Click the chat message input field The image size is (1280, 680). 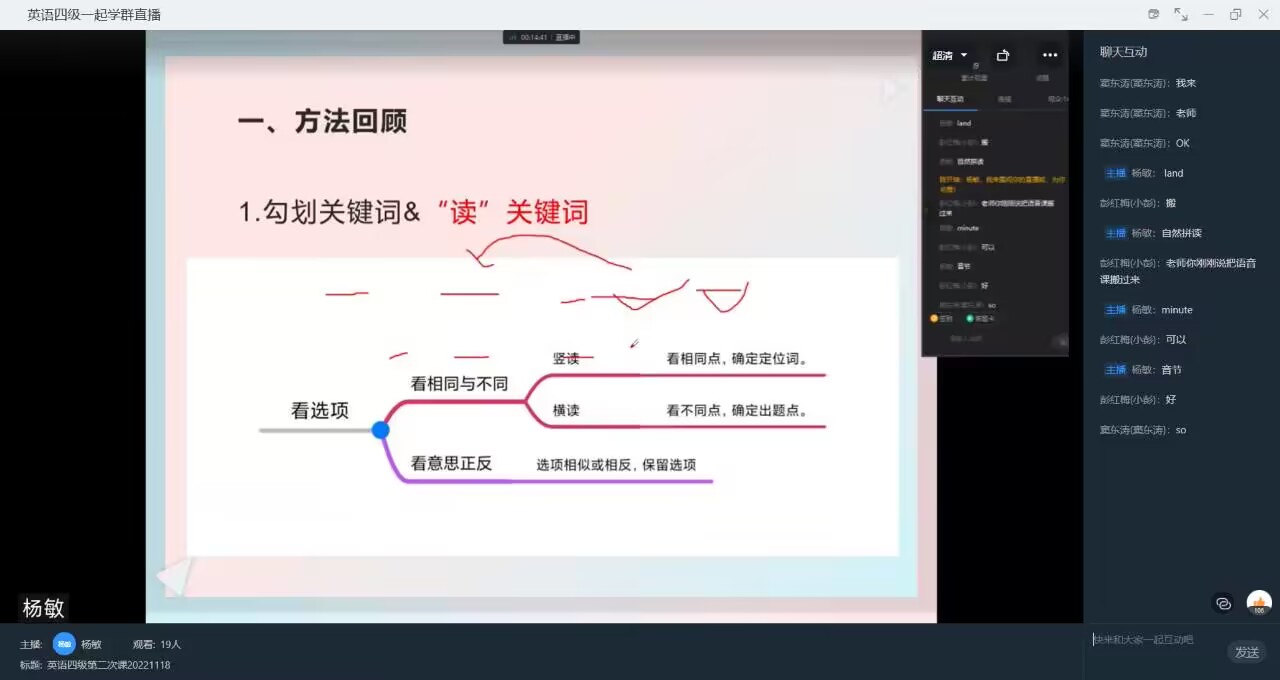1155,640
